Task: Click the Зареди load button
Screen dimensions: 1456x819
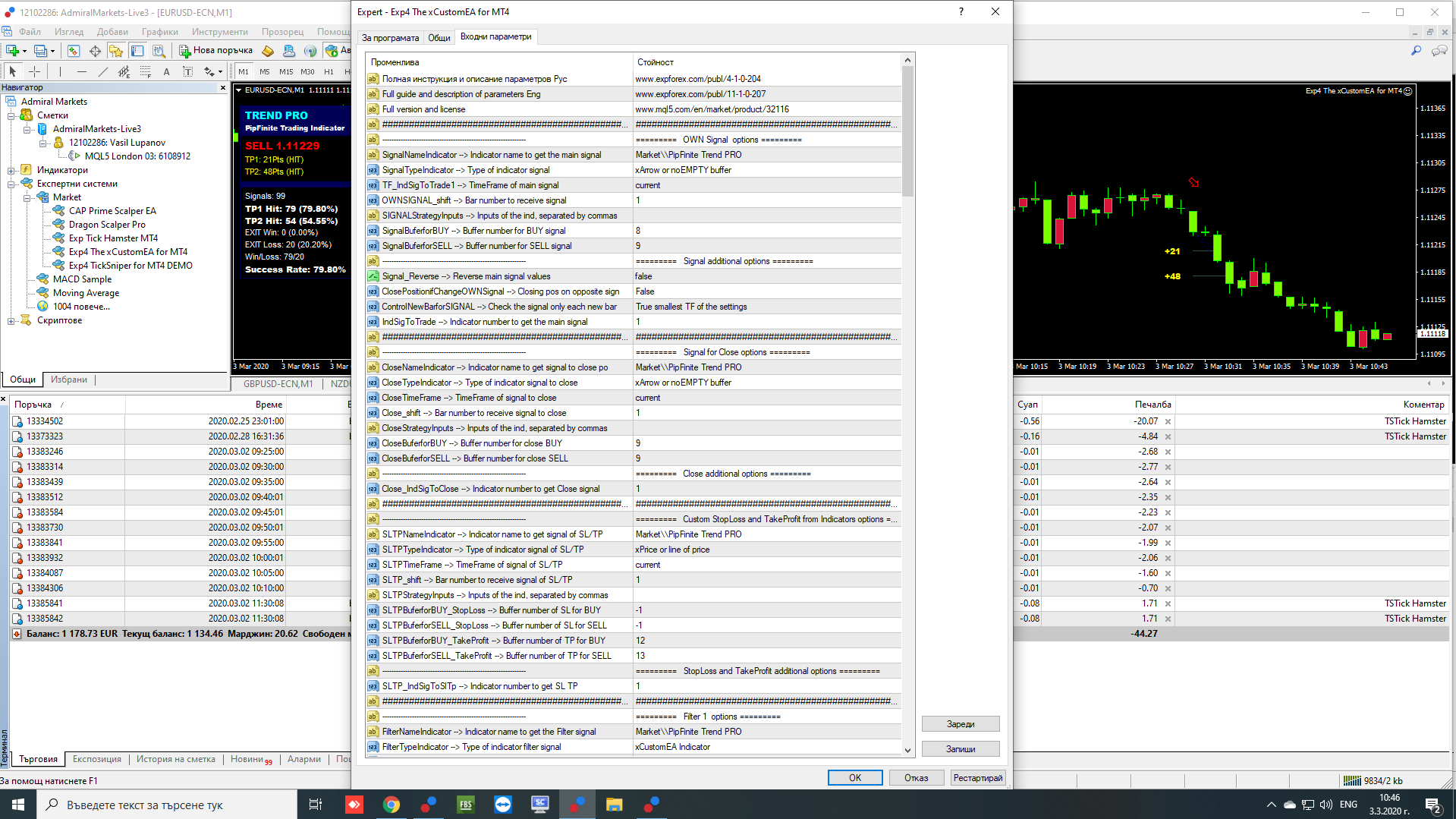Action: tap(961, 724)
